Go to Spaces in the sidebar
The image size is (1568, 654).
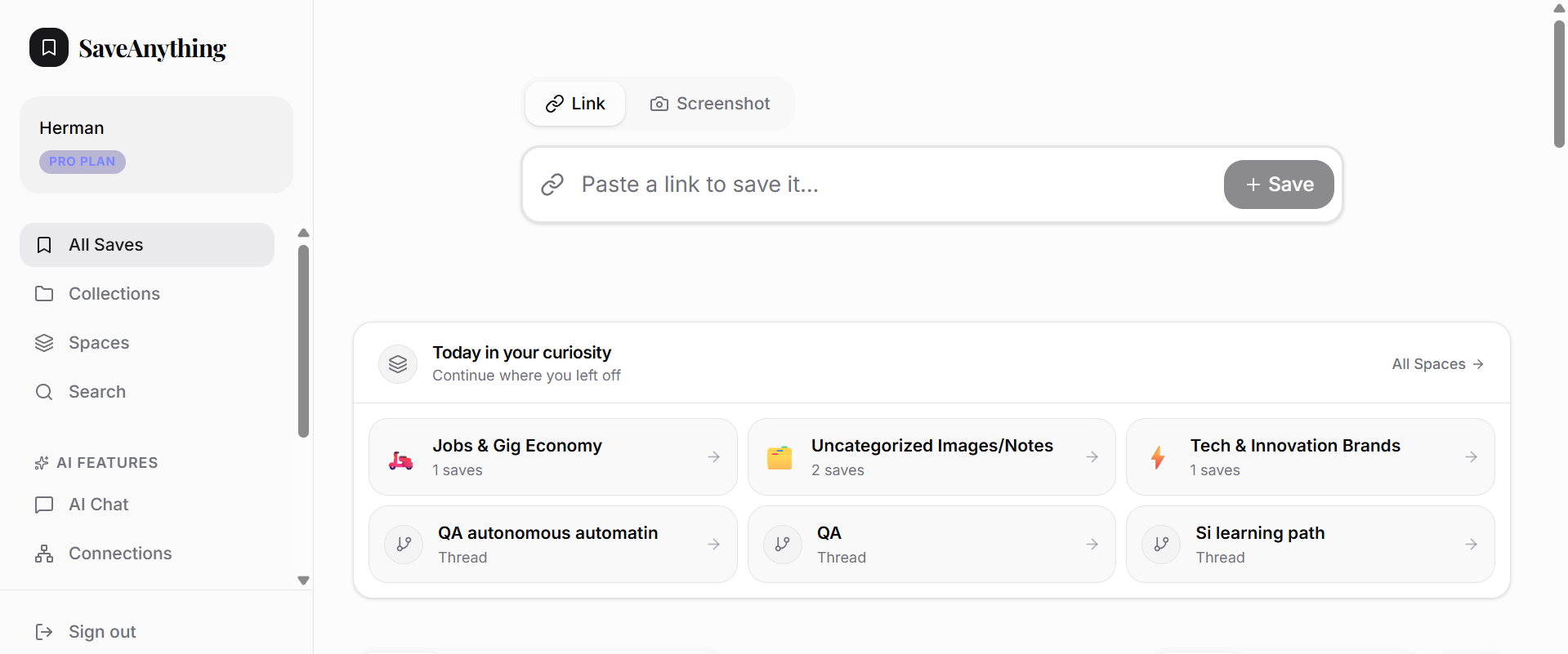[98, 343]
